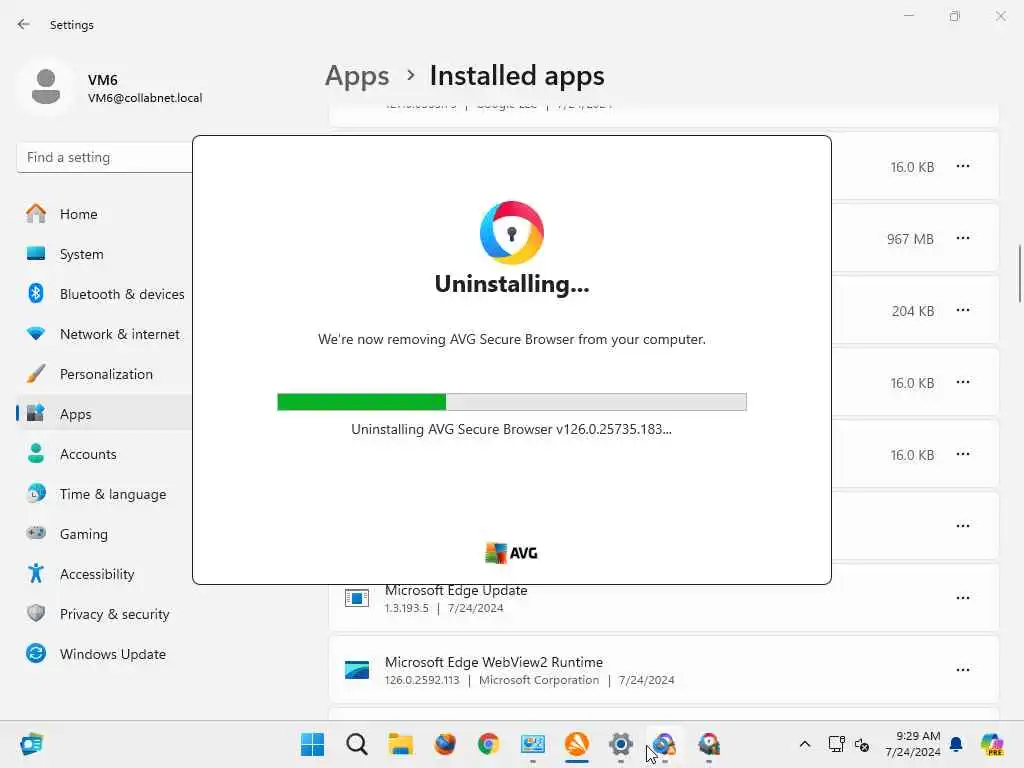Image resolution: width=1024 pixels, height=768 pixels.
Task: Open Privacy & security settings
Action: (x=104, y=614)
